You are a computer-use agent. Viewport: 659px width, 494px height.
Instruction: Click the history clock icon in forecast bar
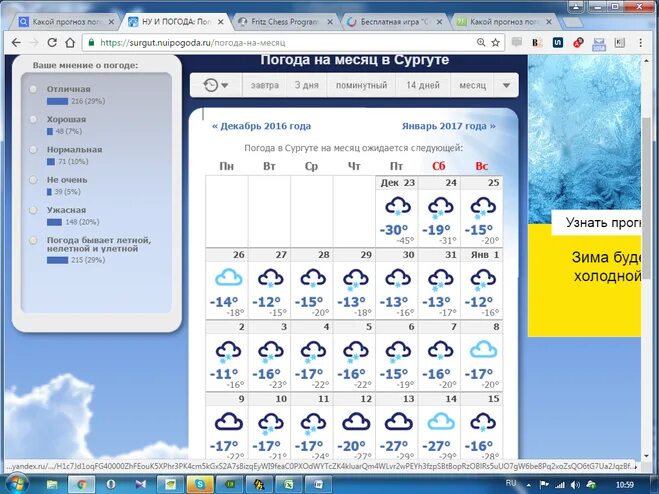pos(211,85)
